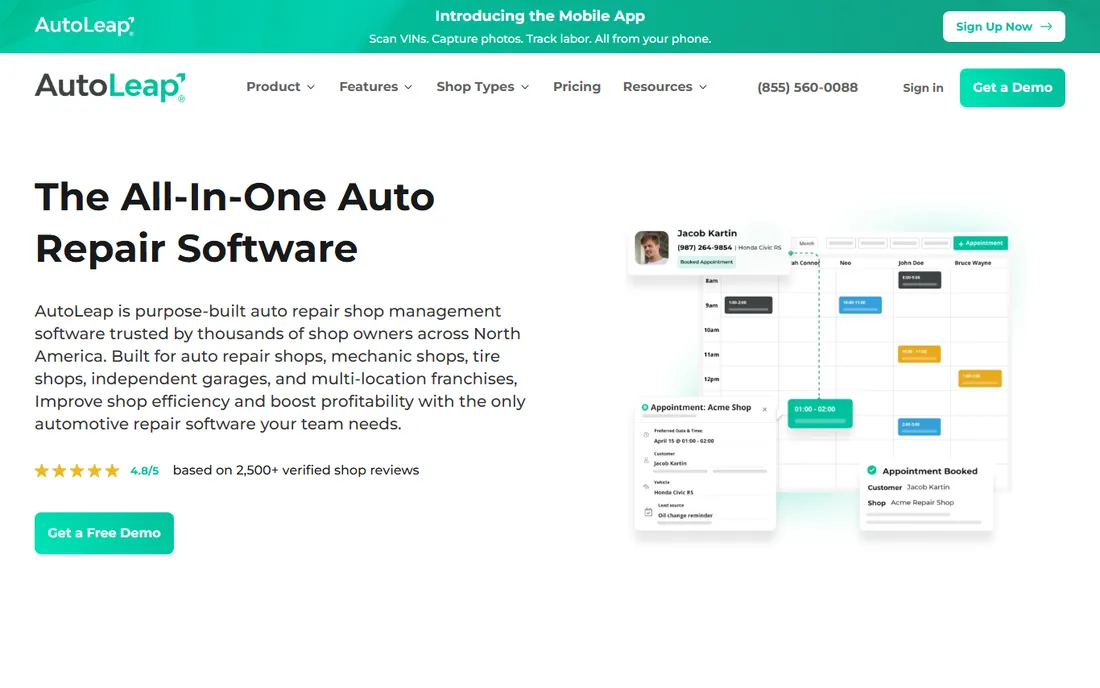Select the blue appointment block lowest in John Doe's column
Image resolution: width=1100 pixels, height=688 pixels.
[x=919, y=426]
